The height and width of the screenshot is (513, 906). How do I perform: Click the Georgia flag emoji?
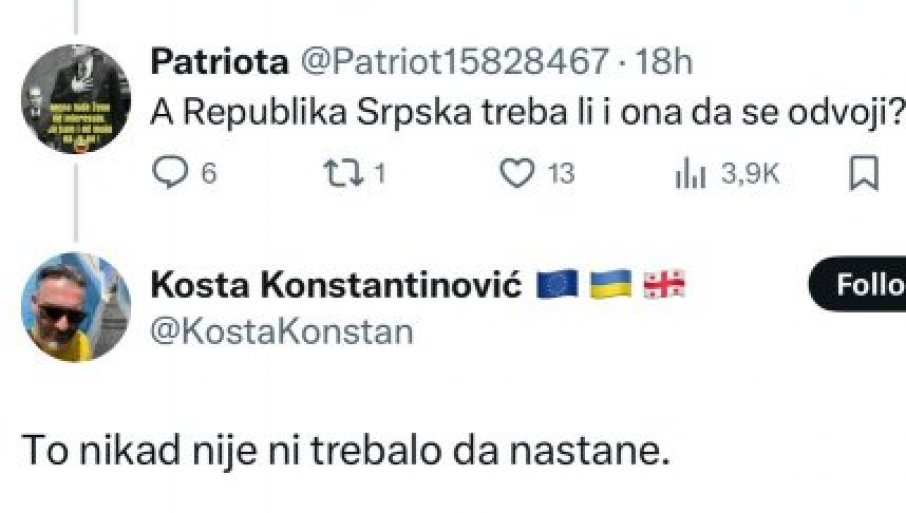point(664,286)
